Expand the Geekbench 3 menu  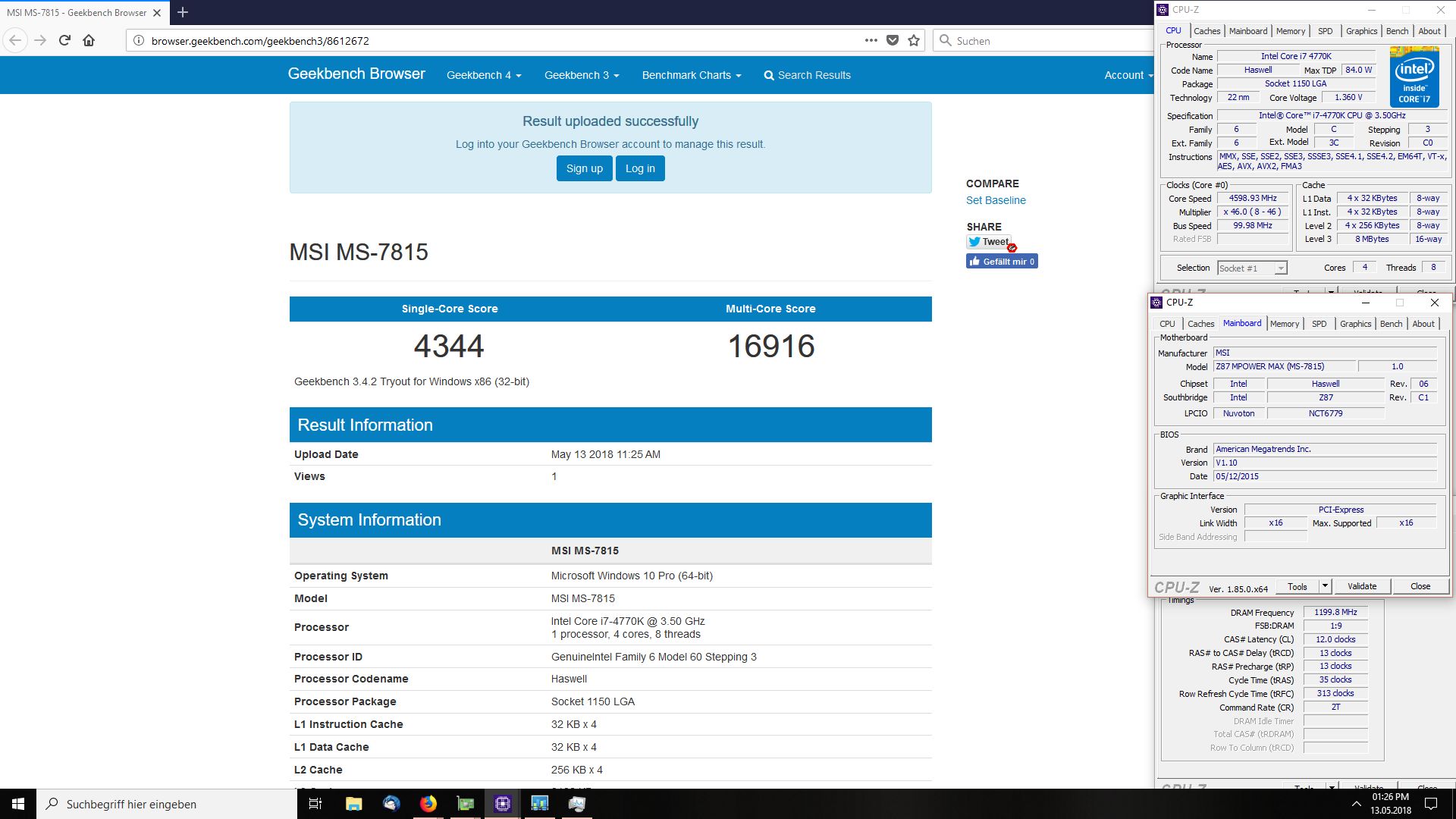(x=582, y=75)
